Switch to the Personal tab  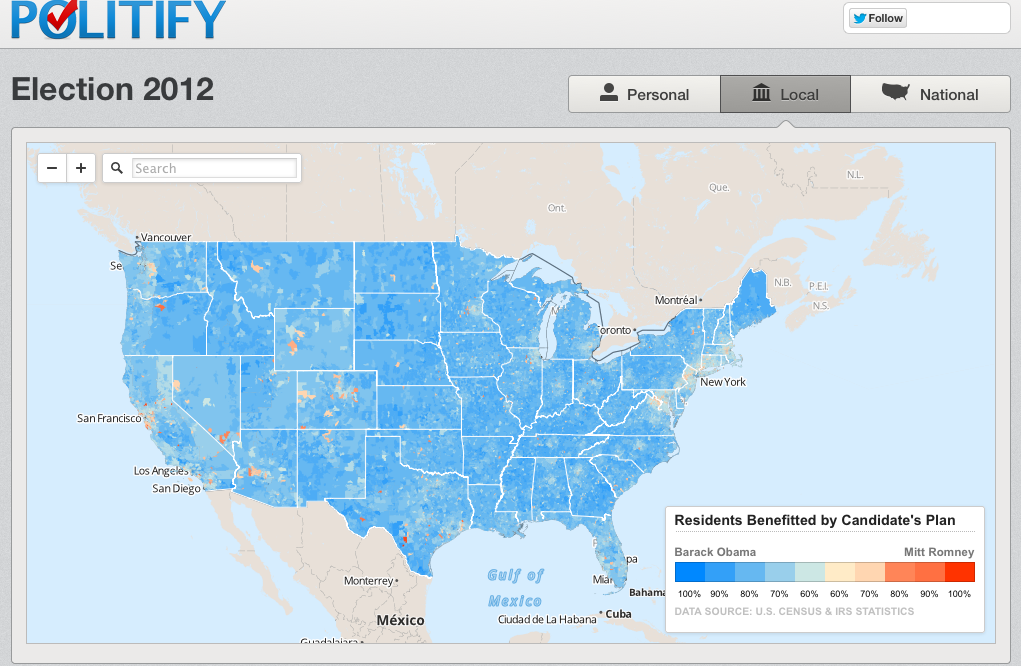click(x=644, y=95)
